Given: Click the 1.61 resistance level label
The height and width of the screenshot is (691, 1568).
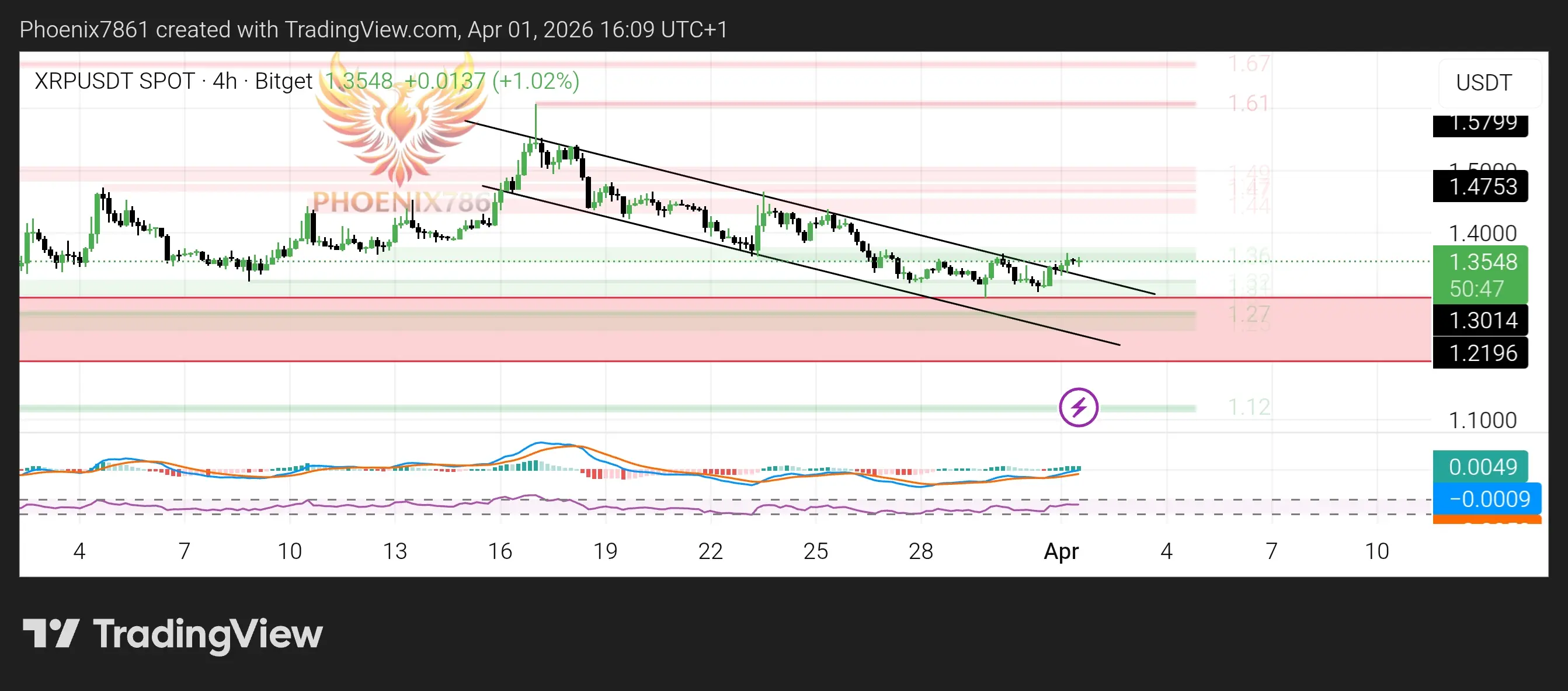Looking at the screenshot, I should pos(1249,103).
